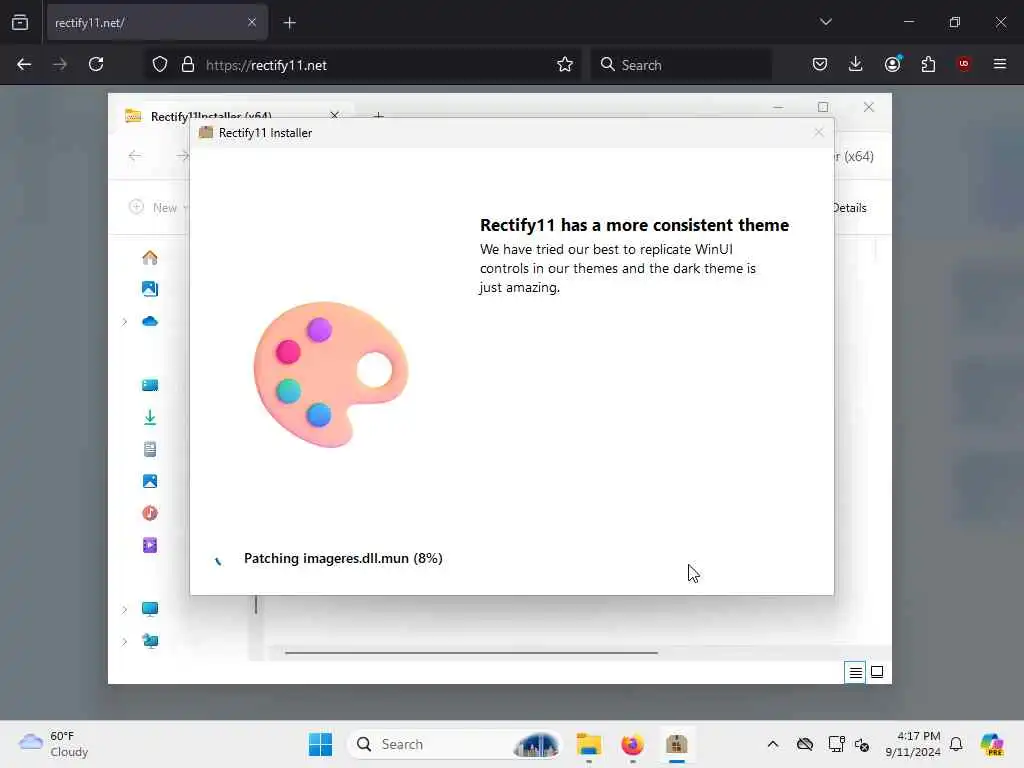Open the Firefox downloads panel
Screen dimensions: 1024x768
coord(856,64)
